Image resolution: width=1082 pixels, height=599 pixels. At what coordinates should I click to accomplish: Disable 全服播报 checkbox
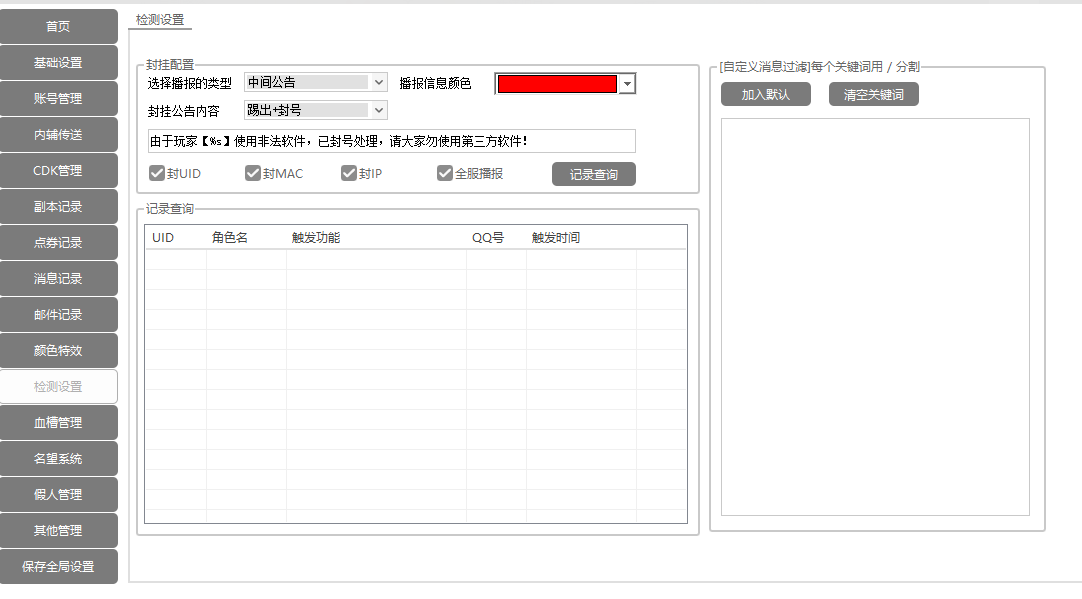pyautogui.click(x=445, y=174)
